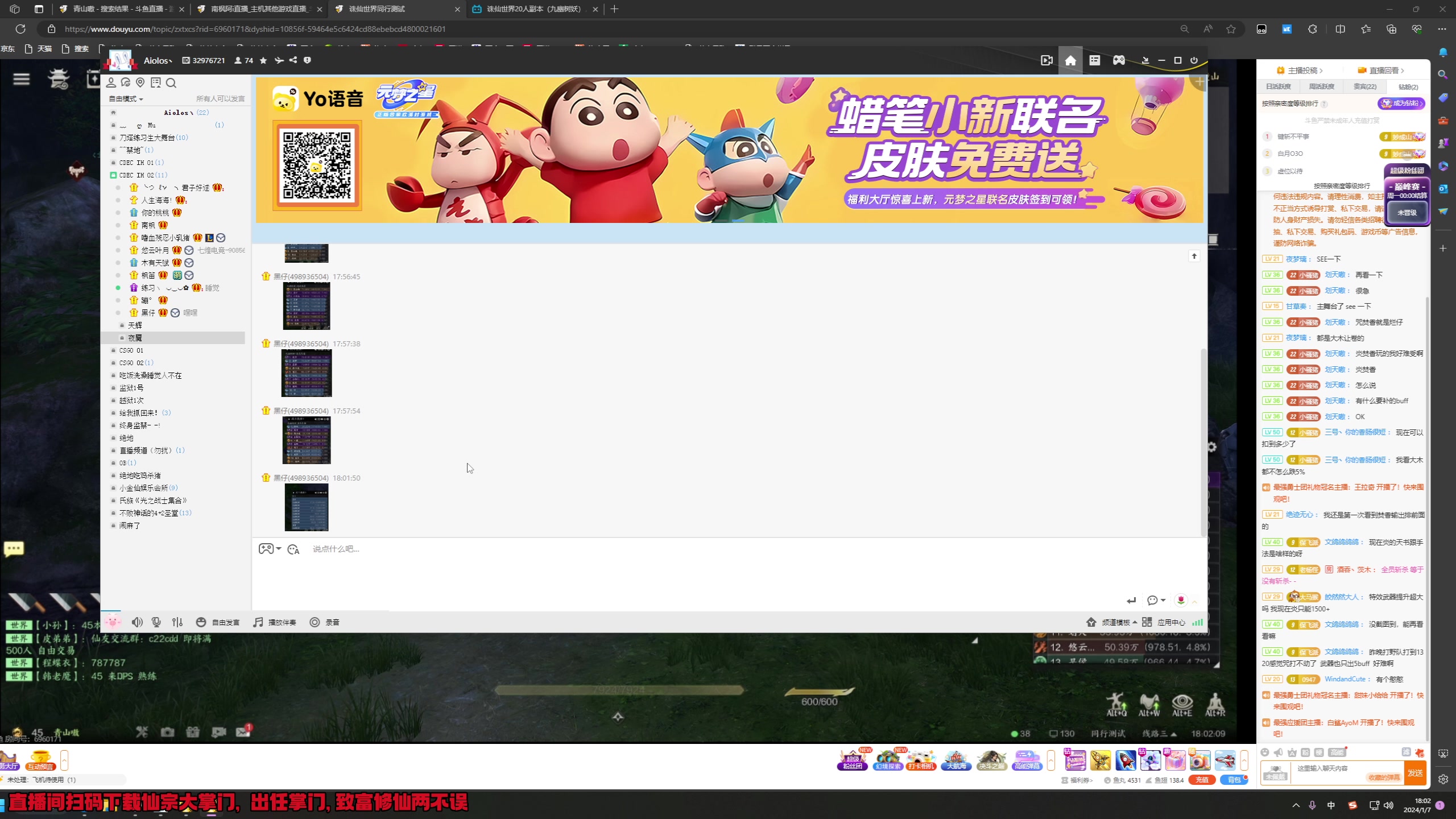Open the 打卡相机 activity icon
The image size is (1456, 819).
point(921,760)
